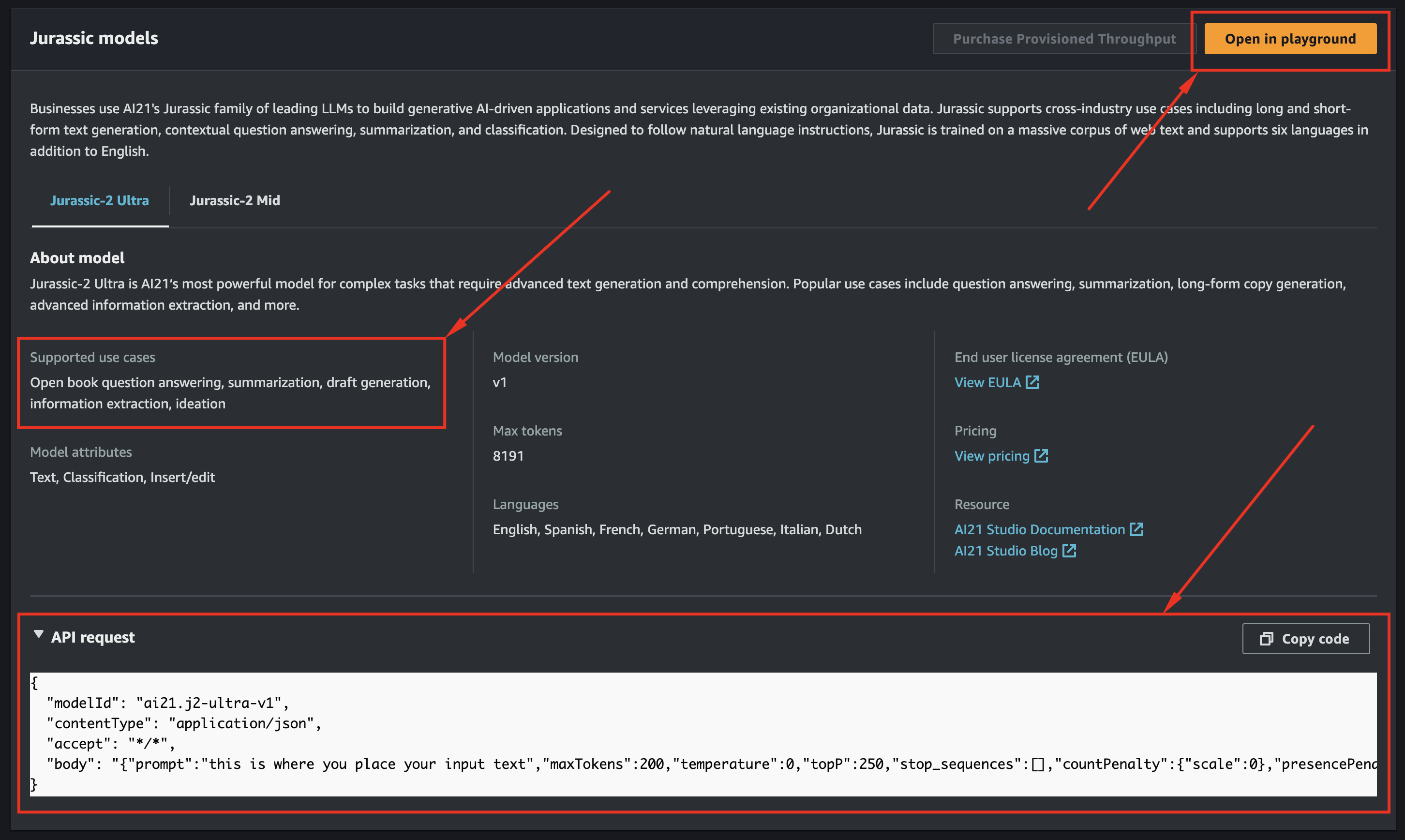Click inside the API request code block
1405x840 pixels.
(x=703, y=734)
